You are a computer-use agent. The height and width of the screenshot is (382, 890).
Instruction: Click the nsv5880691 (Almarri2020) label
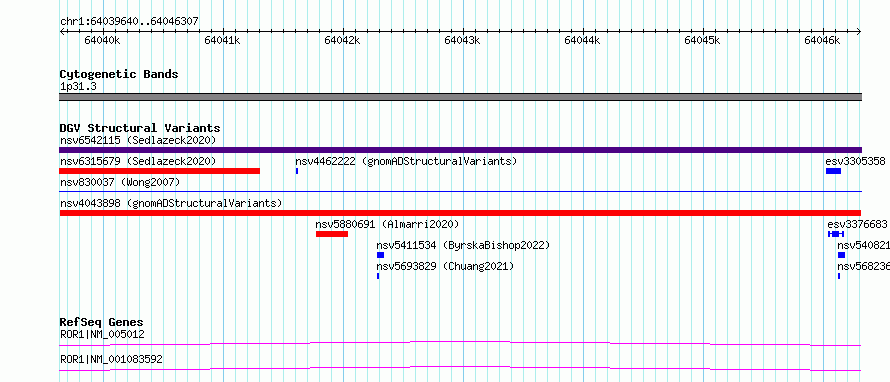(387, 224)
